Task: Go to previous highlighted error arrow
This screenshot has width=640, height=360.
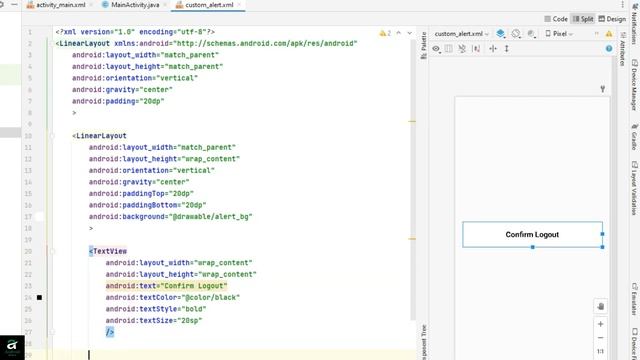Action: pyautogui.click(x=399, y=33)
